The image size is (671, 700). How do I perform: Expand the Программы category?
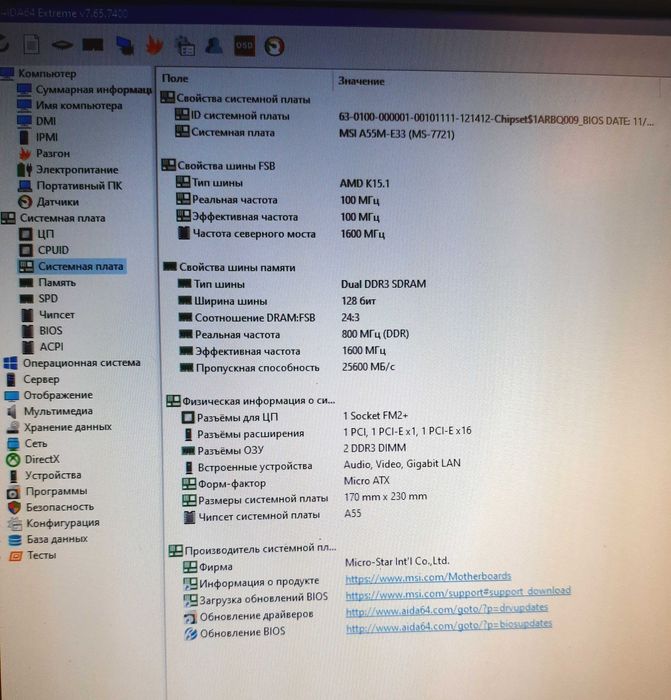pyautogui.click(x=56, y=492)
